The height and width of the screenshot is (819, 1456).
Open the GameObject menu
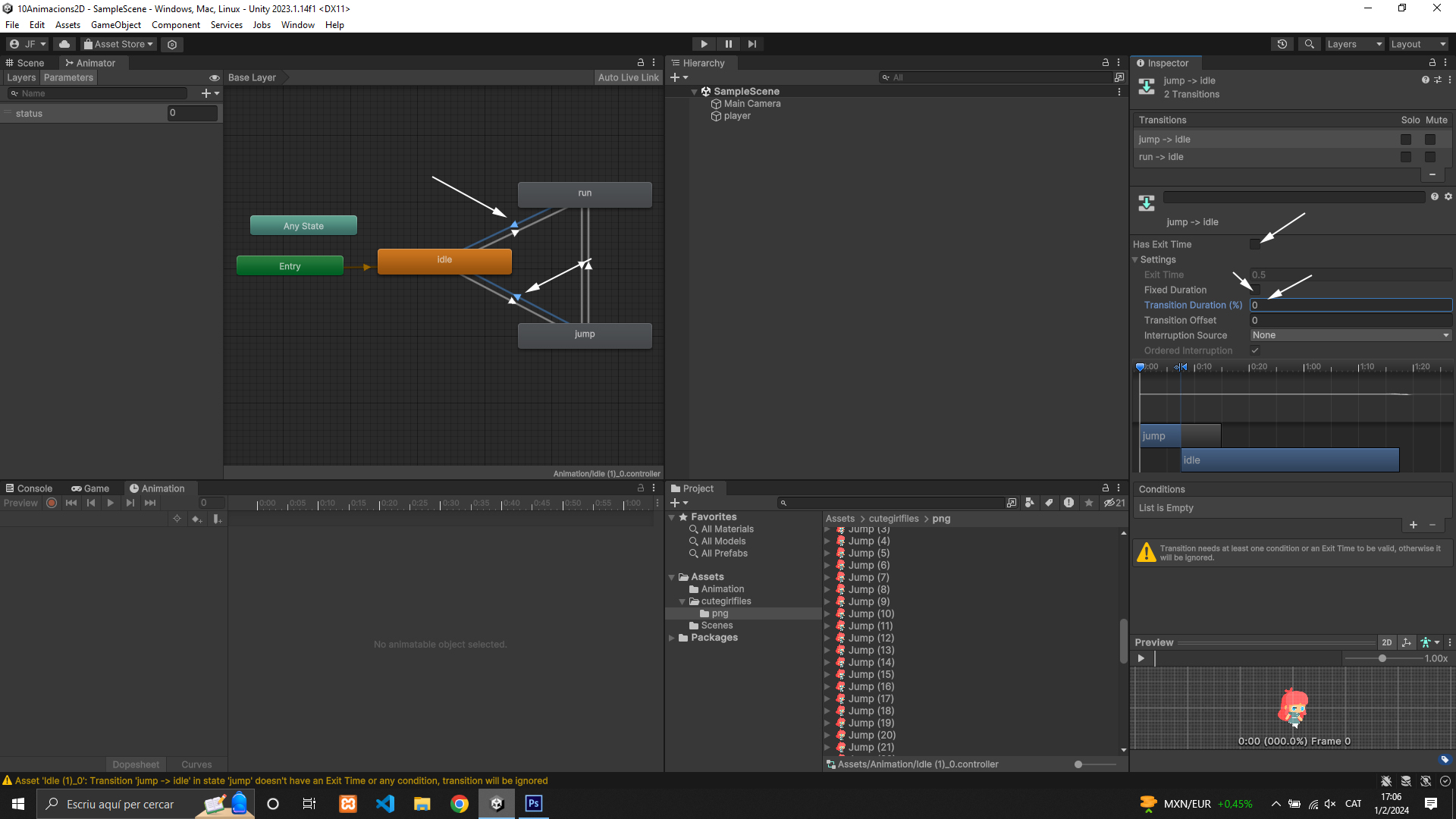[x=115, y=25]
